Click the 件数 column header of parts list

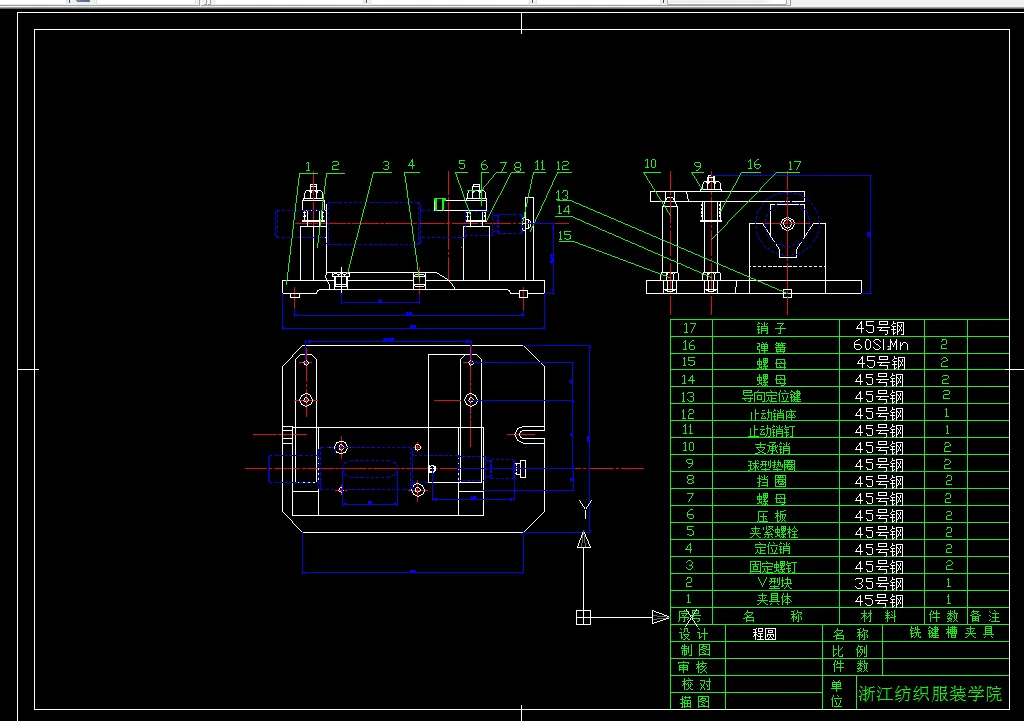(944, 617)
